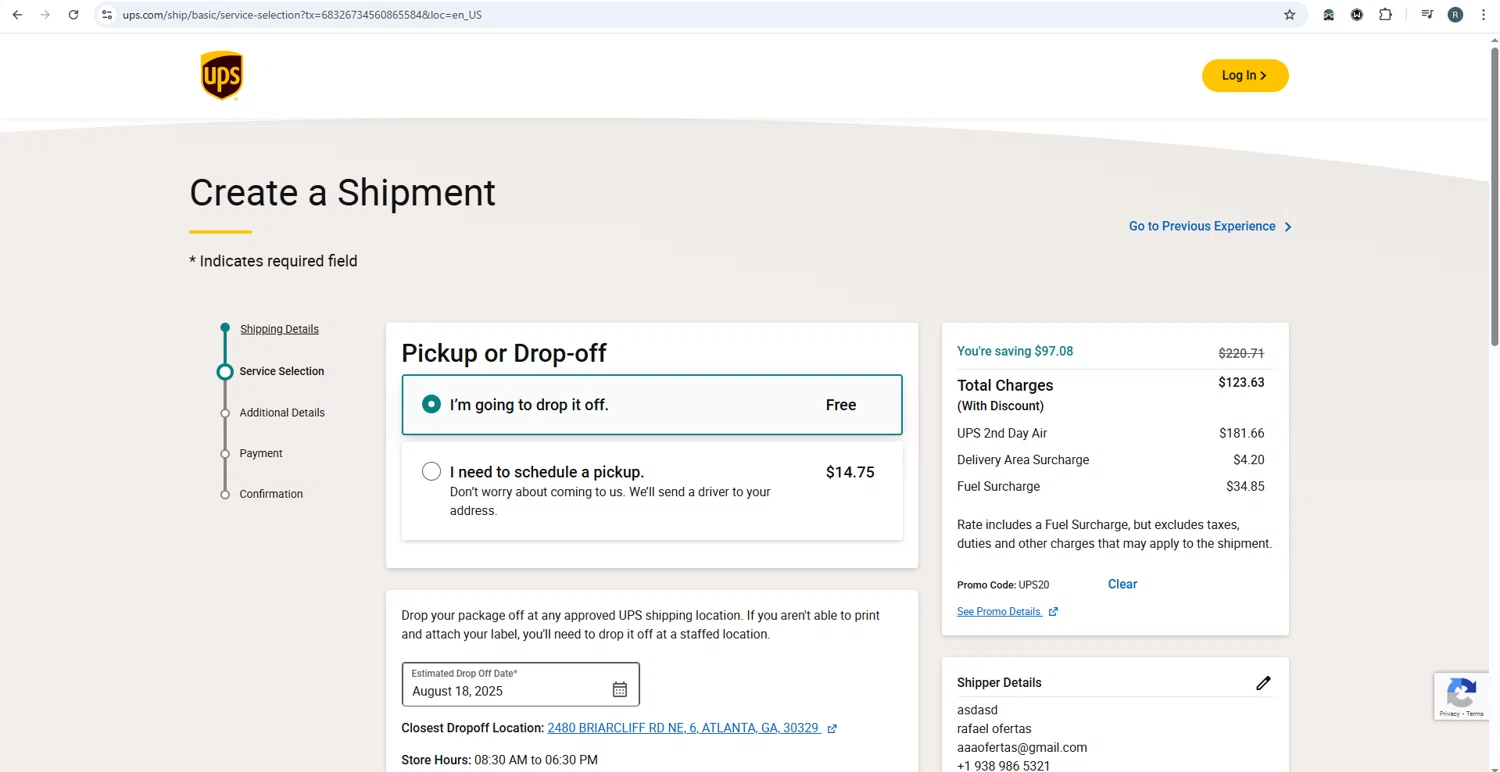This screenshot has height=772, width=1500.
Task: Click the second round extension icon
Action: pos(1357,15)
